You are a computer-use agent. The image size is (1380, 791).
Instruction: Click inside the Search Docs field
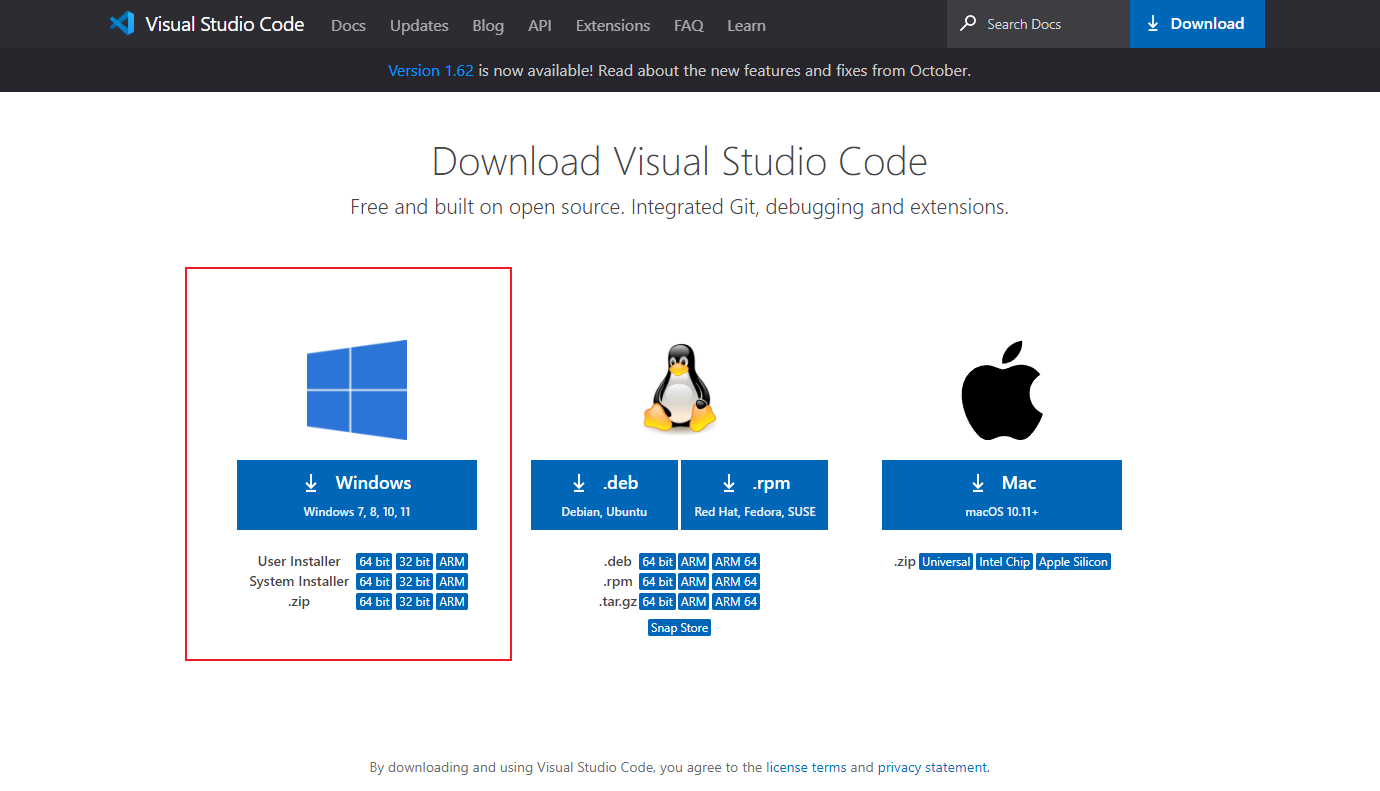point(1030,23)
